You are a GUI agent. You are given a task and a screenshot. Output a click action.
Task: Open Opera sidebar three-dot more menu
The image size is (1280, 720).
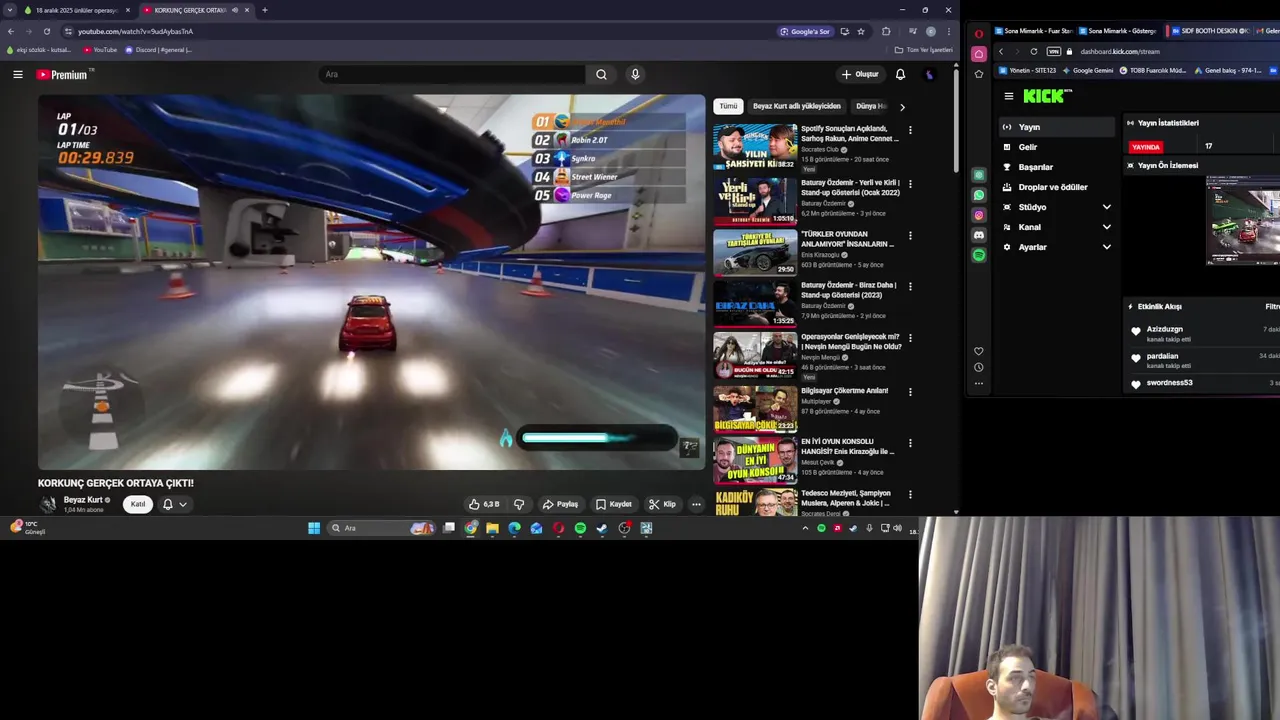pos(979,383)
